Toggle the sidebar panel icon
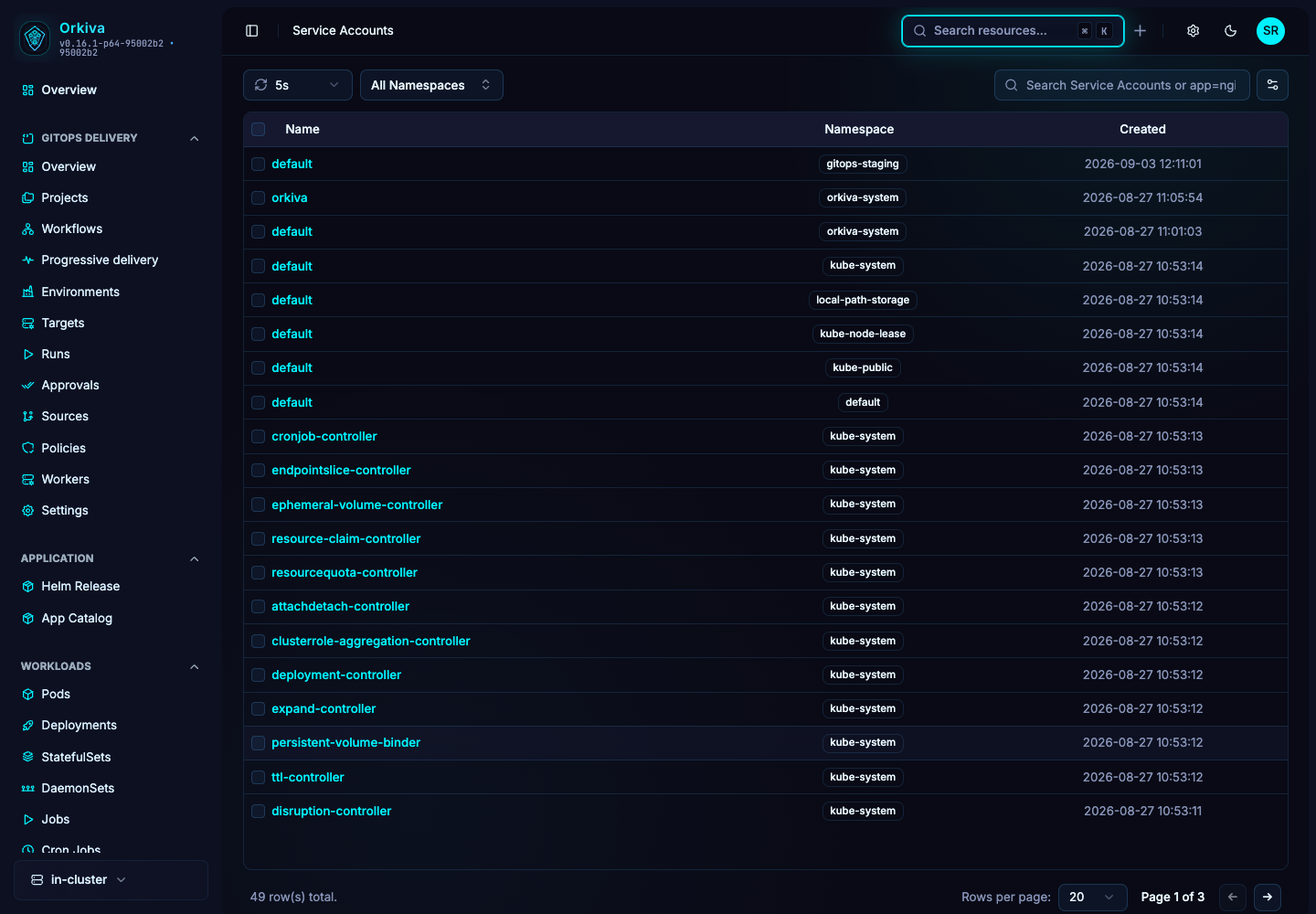Image resolution: width=1316 pixels, height=914 pixels. 252,31
